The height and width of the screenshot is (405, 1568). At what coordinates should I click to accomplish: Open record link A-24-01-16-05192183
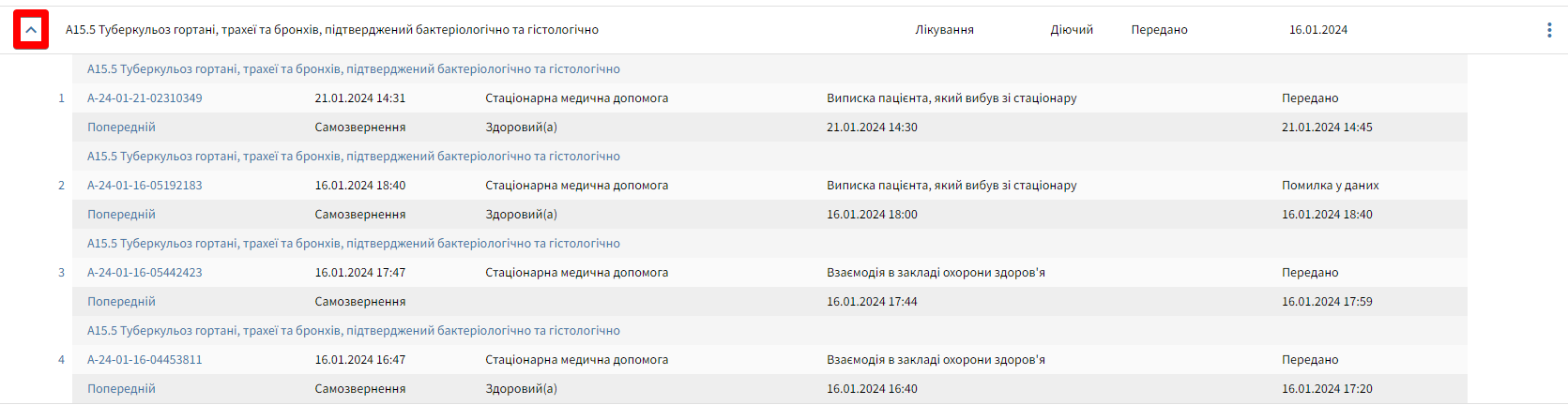145,186
